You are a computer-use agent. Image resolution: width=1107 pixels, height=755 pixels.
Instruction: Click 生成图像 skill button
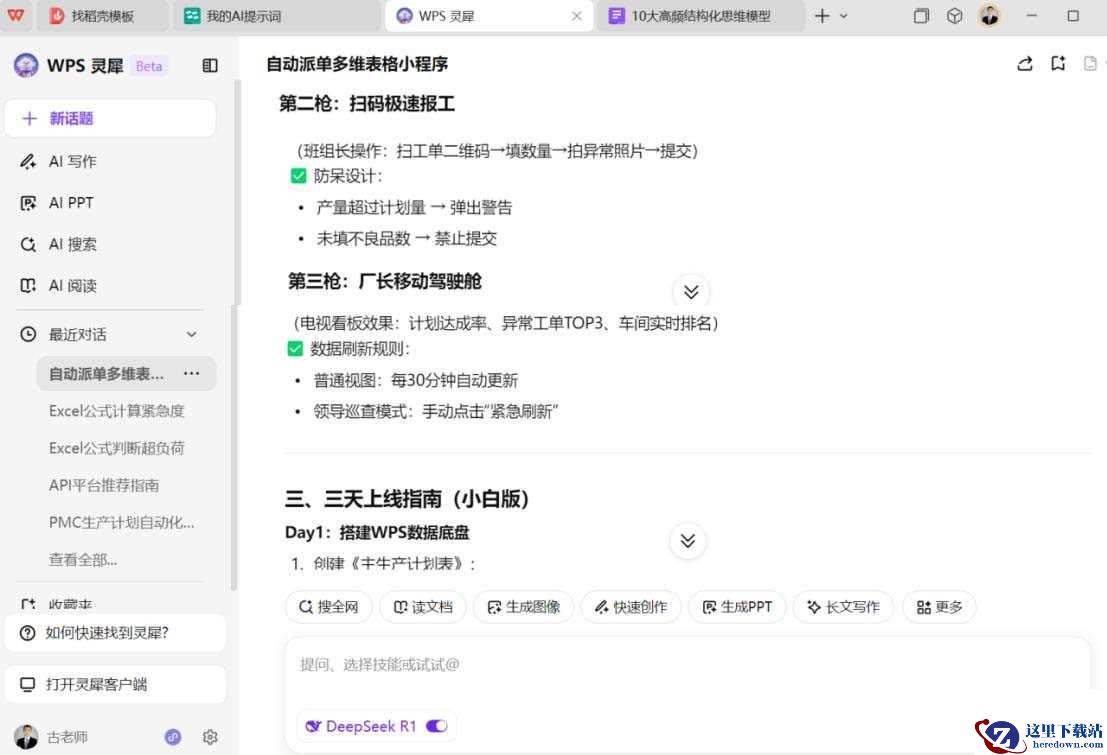point(523,607)
